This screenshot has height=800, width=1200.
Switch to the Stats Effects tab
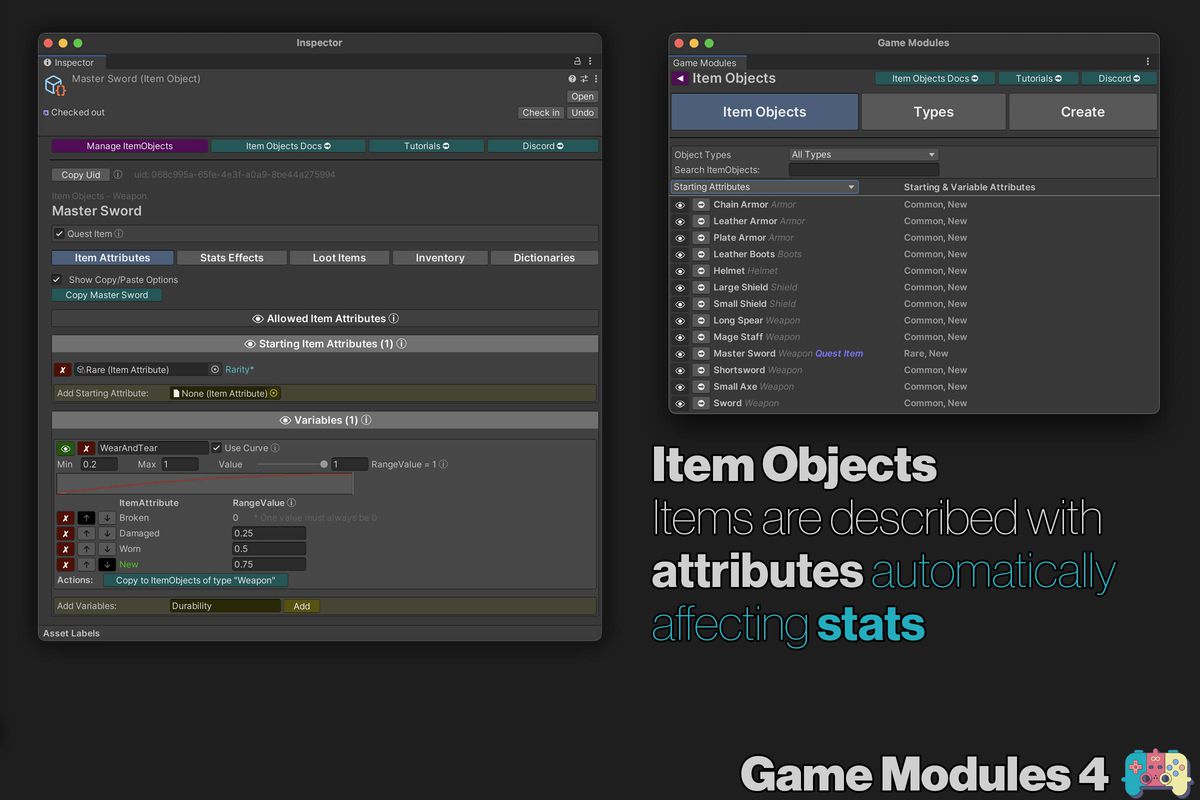pos(231,258)
